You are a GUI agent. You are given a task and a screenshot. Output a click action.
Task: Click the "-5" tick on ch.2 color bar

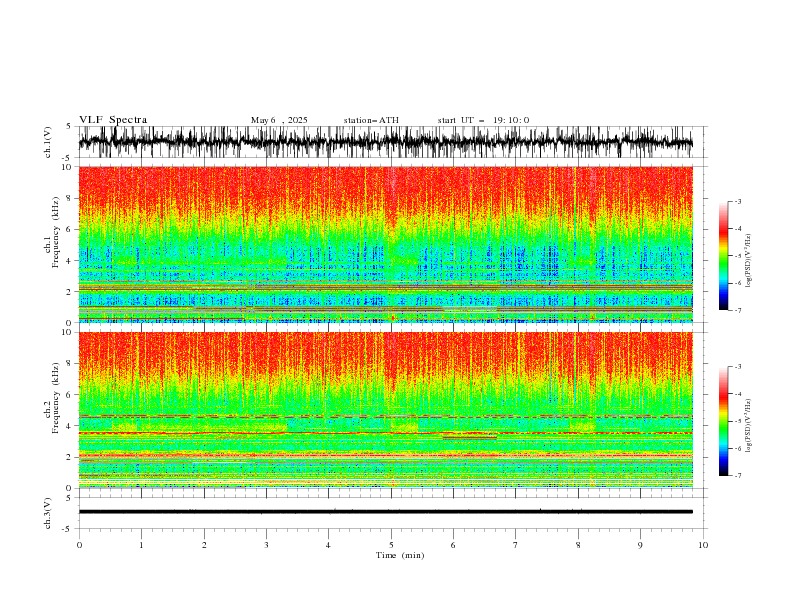738,421
